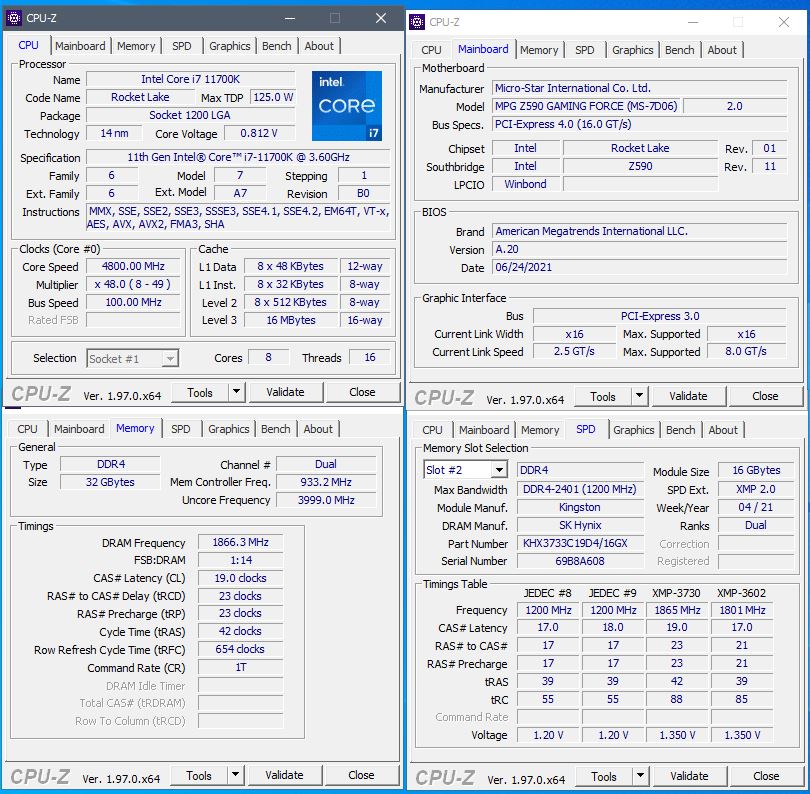This screenshot has width=810, height=794.
Task: Click Close button in the SPD window
Action: point(766,776)
